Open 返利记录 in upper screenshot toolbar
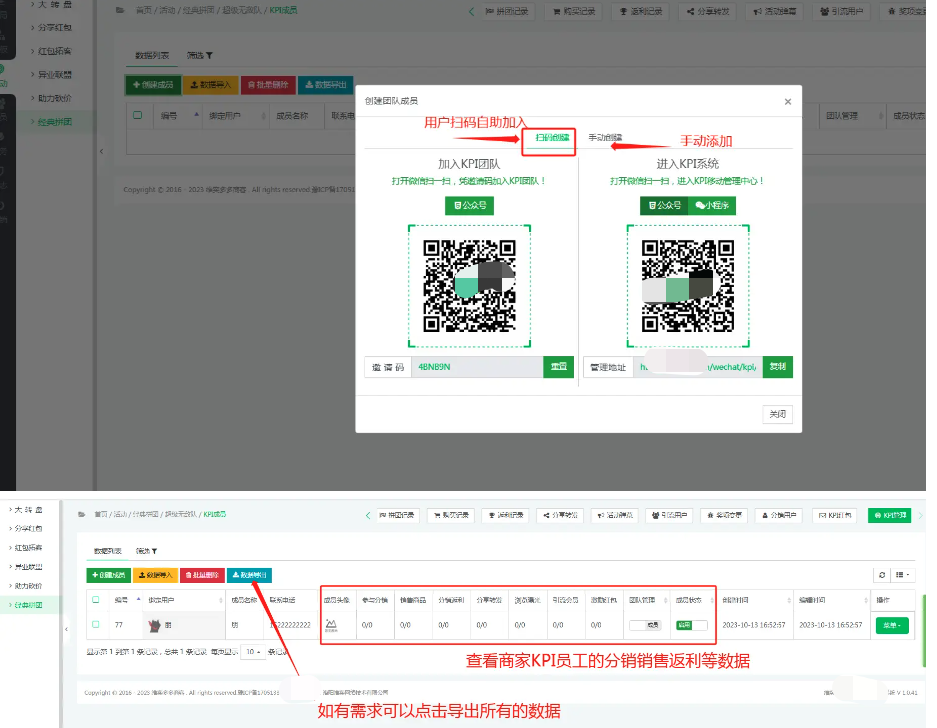 [641, 11]
